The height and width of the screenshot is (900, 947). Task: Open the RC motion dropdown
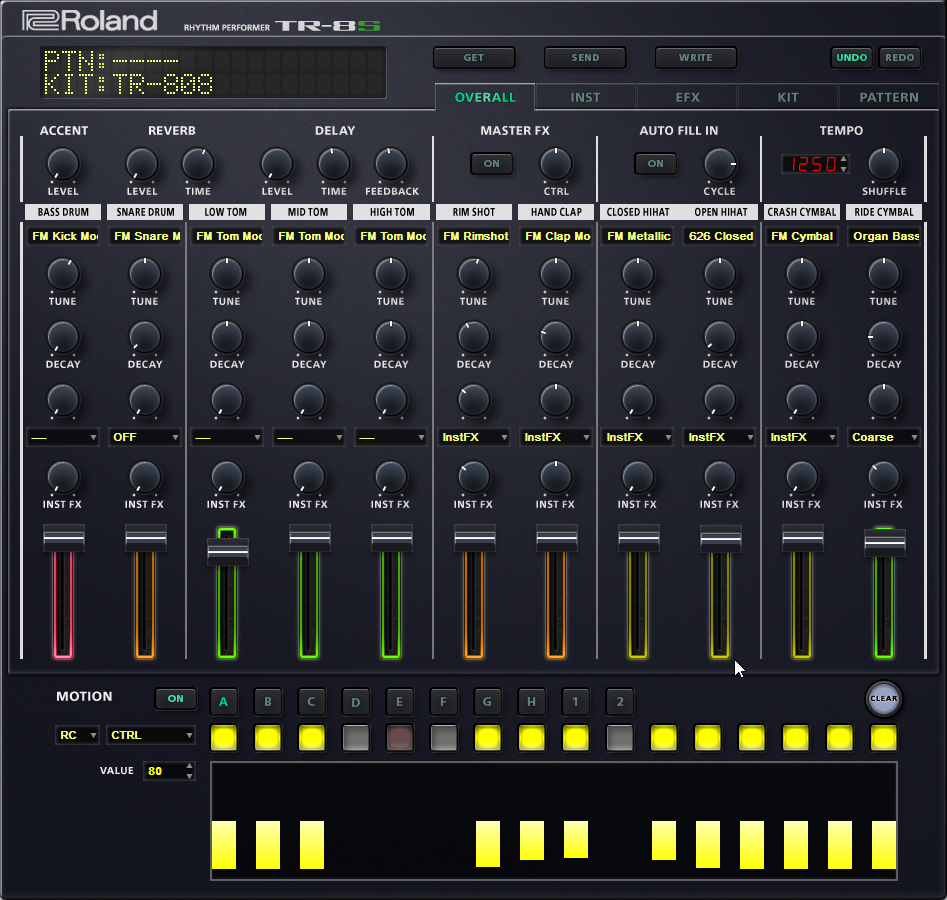click(x=77, y=735)
